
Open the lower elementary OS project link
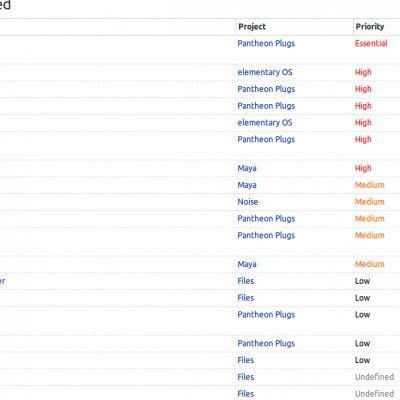[265, 123]
